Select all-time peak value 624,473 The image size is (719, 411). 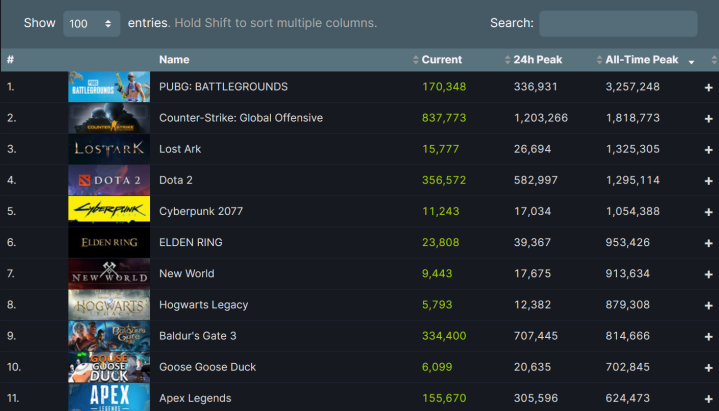(x=627, y=399)
